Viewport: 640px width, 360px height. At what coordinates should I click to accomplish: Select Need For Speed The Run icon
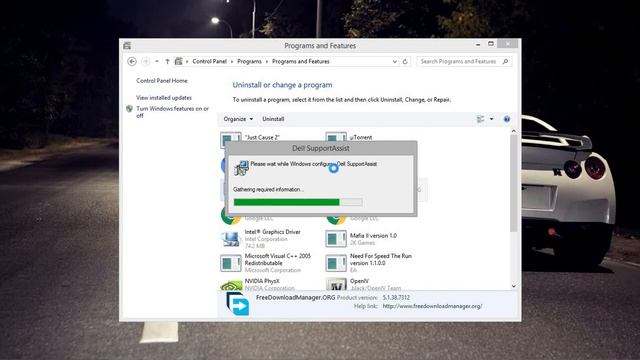pos(336,263)
